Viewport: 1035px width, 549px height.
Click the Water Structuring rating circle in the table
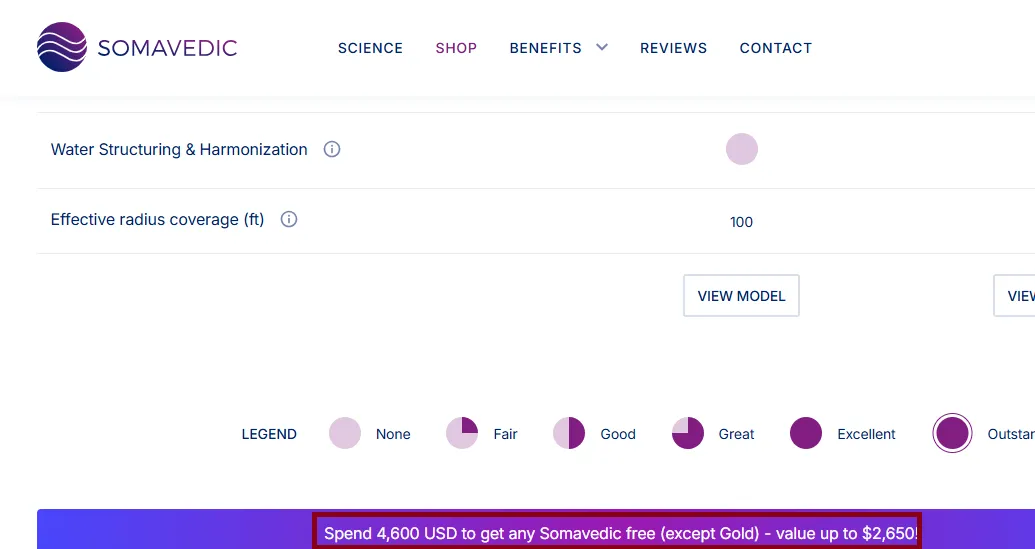tap(741, 149)
